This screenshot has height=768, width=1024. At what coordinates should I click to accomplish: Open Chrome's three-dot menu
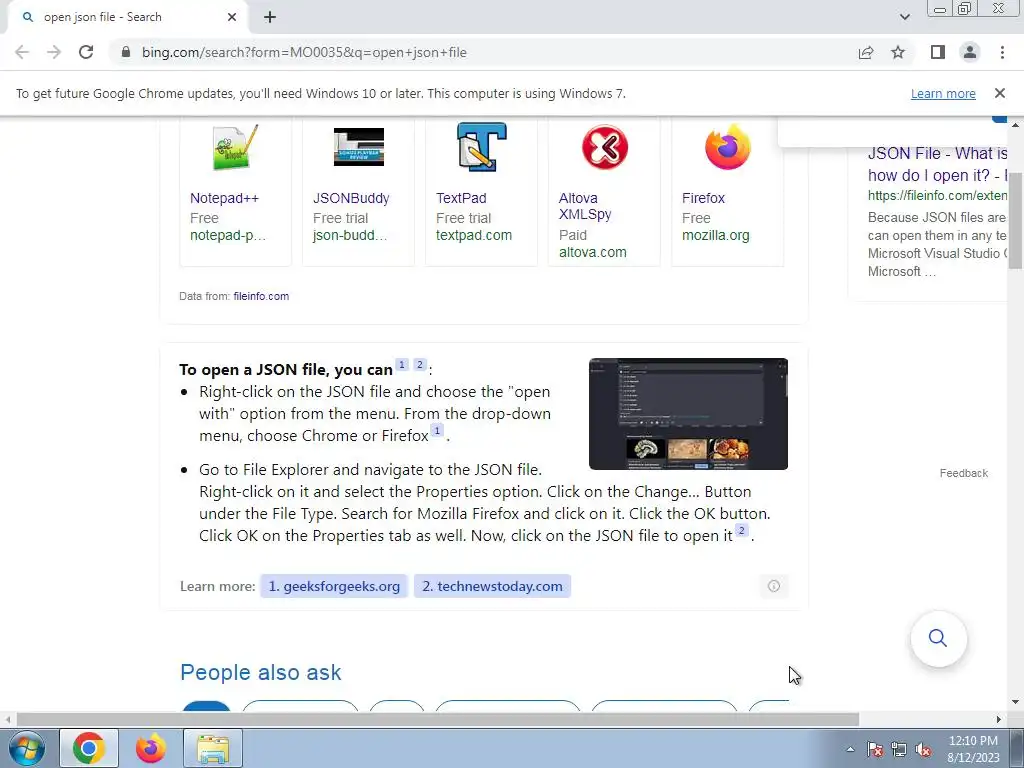tap(1002, 52)
